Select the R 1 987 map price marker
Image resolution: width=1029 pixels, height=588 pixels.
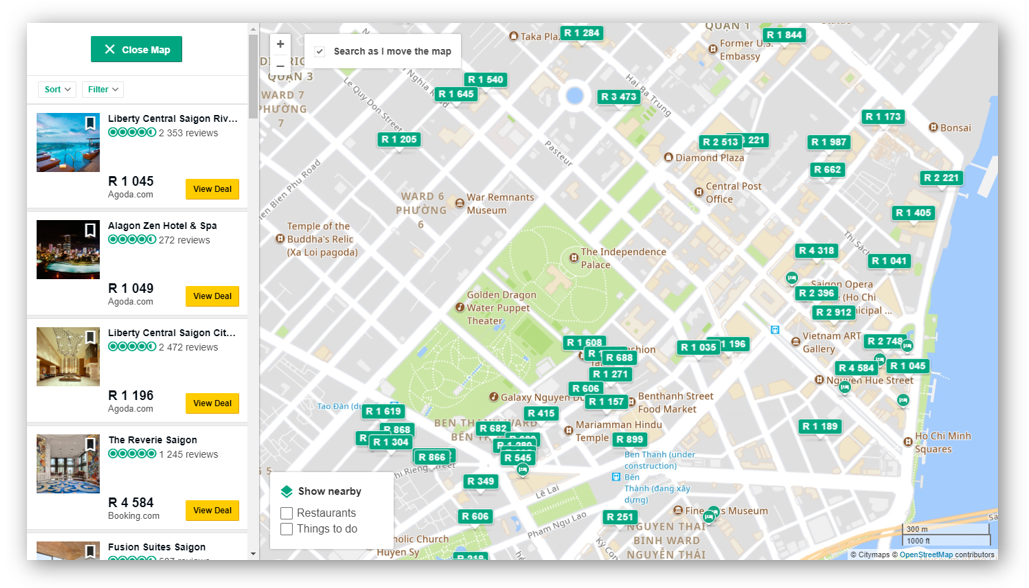pyautogui.click(x=828, y=142)
